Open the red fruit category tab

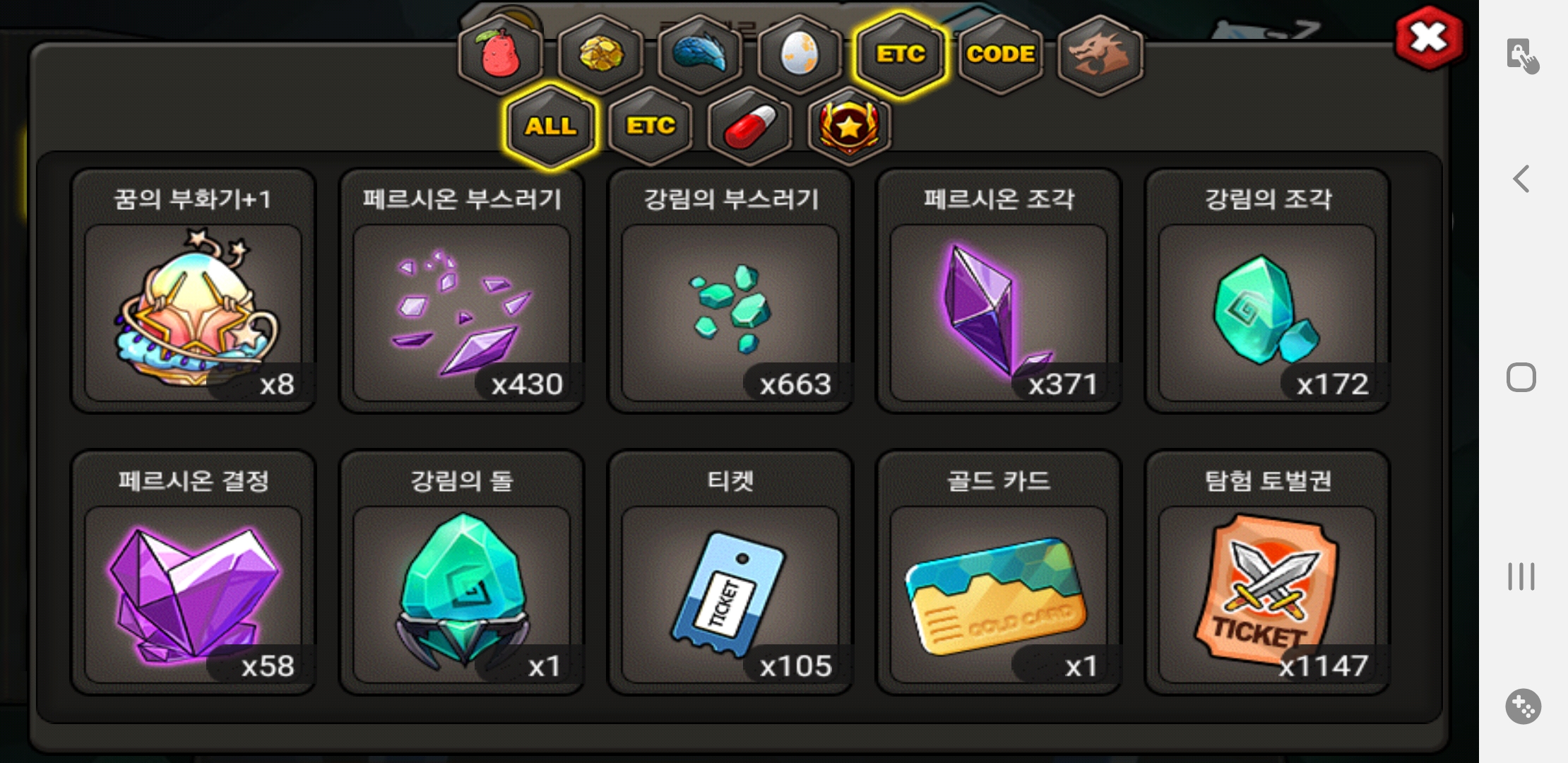click(500, 54)
